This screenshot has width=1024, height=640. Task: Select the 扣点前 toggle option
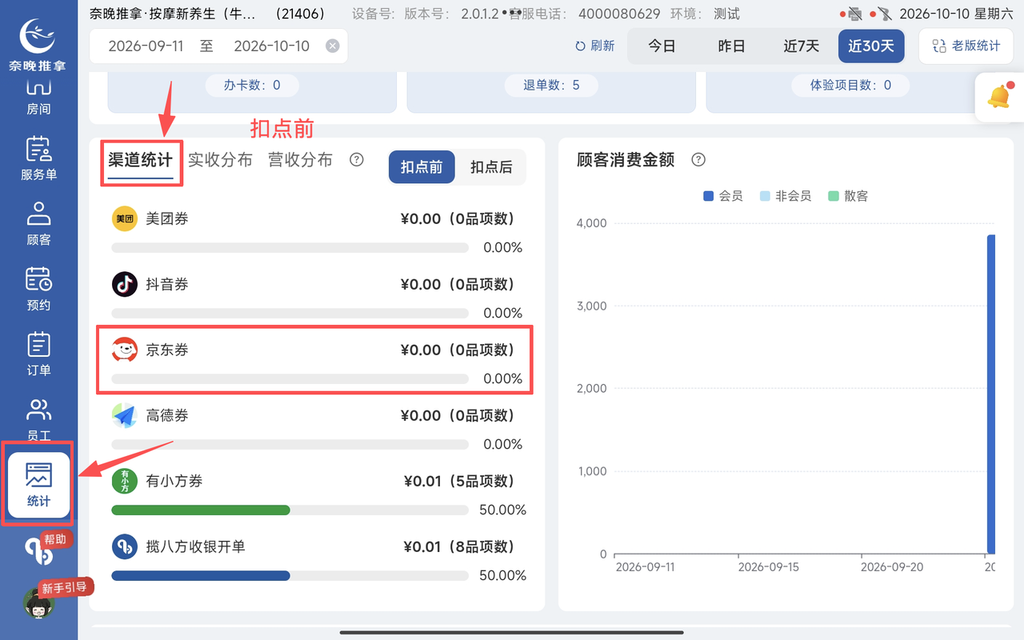(x=422, y=167)
